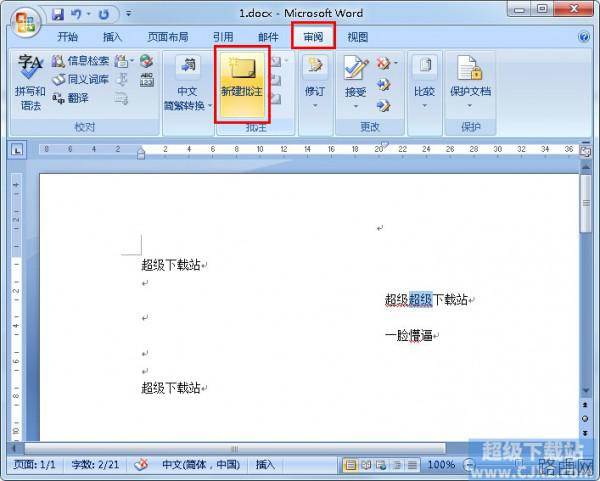The width and height of the screenshot is (600, 481).
Task: Click the 翻译 translate button
Action: click(x=70, y=98)
